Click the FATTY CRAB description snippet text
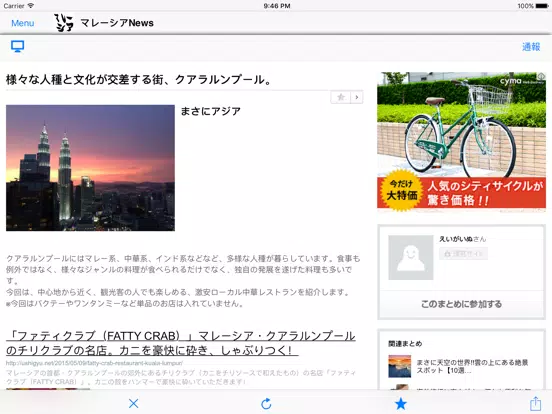 pos(181,377)
